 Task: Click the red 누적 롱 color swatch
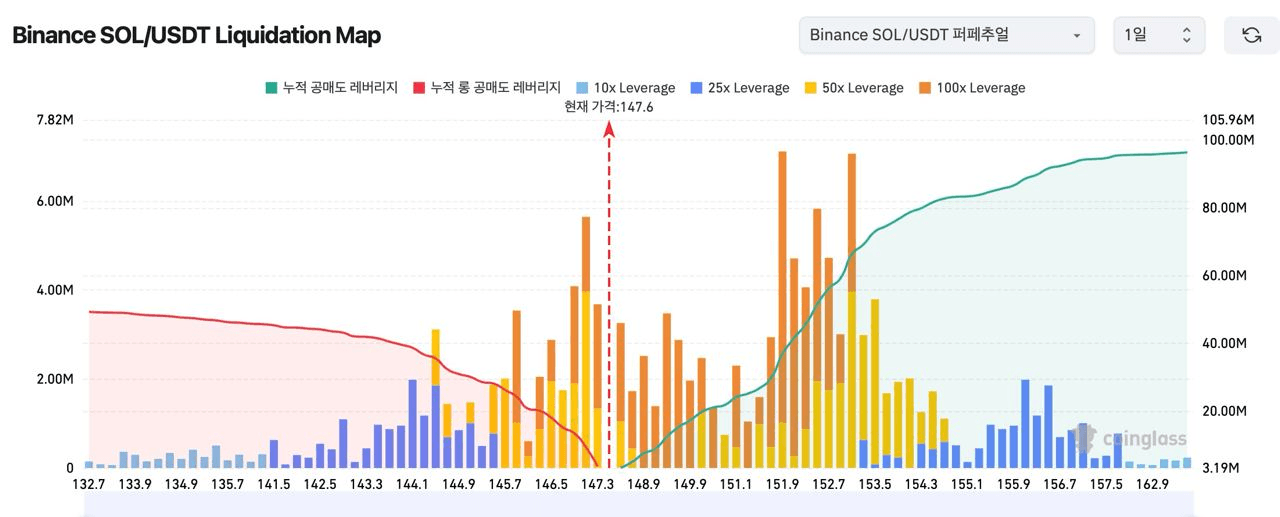(x=419, y=88)
